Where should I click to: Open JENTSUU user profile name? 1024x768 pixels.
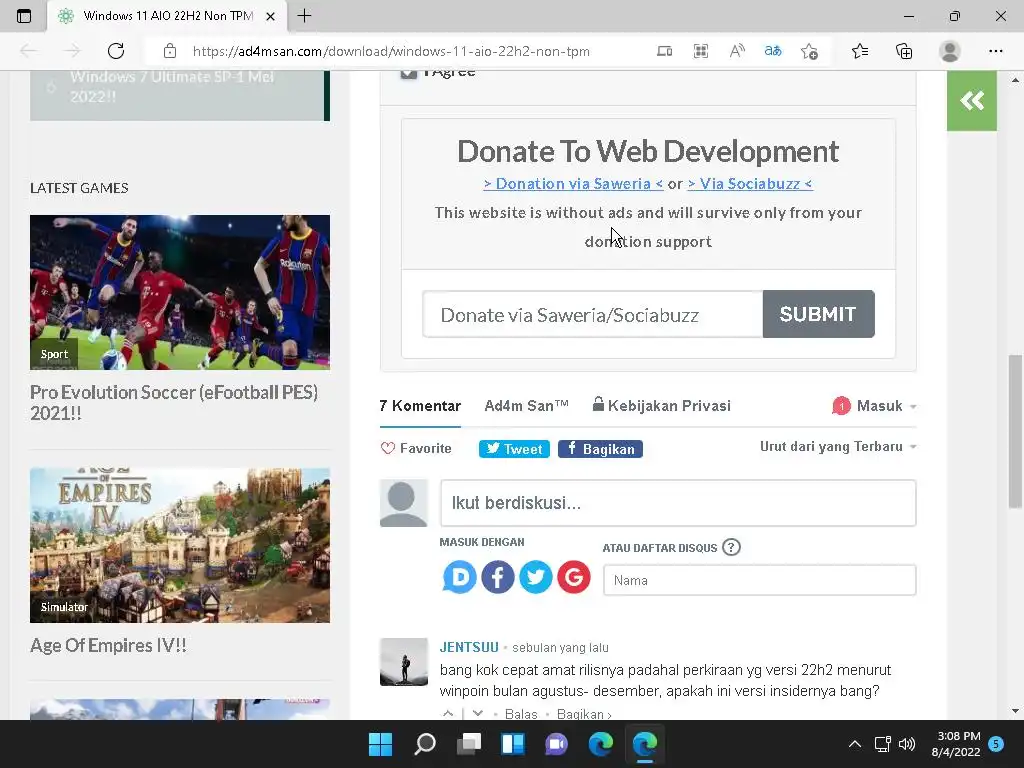(469, 647)
